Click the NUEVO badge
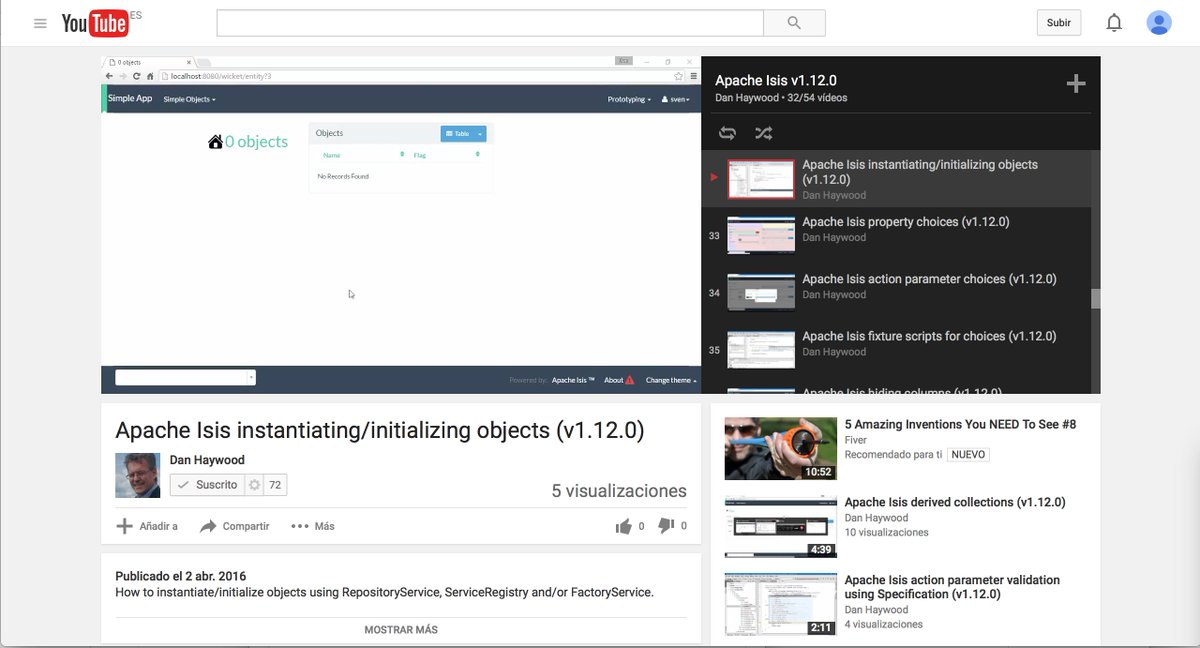The width and height of the screenshot is (1200, 648). coord(968,454)
